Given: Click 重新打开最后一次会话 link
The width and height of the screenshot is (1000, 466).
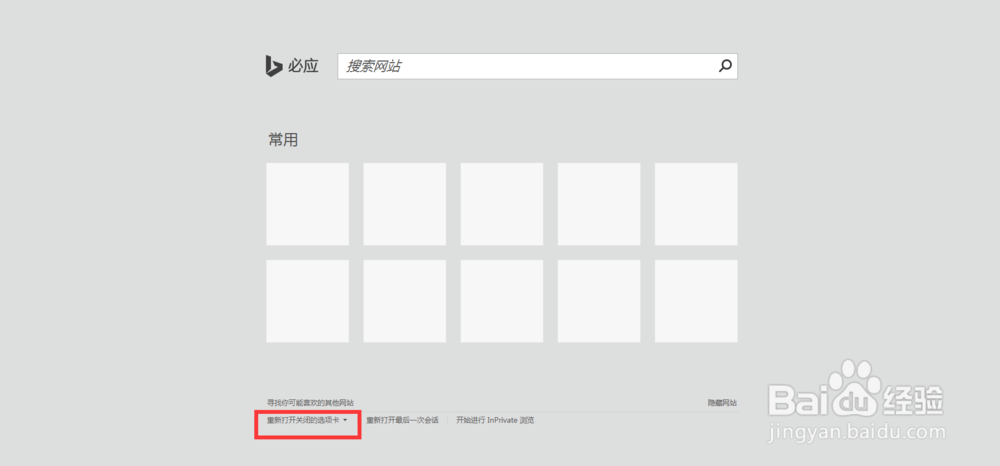Looking at the screenshot, I should click(x=402, y=421).
